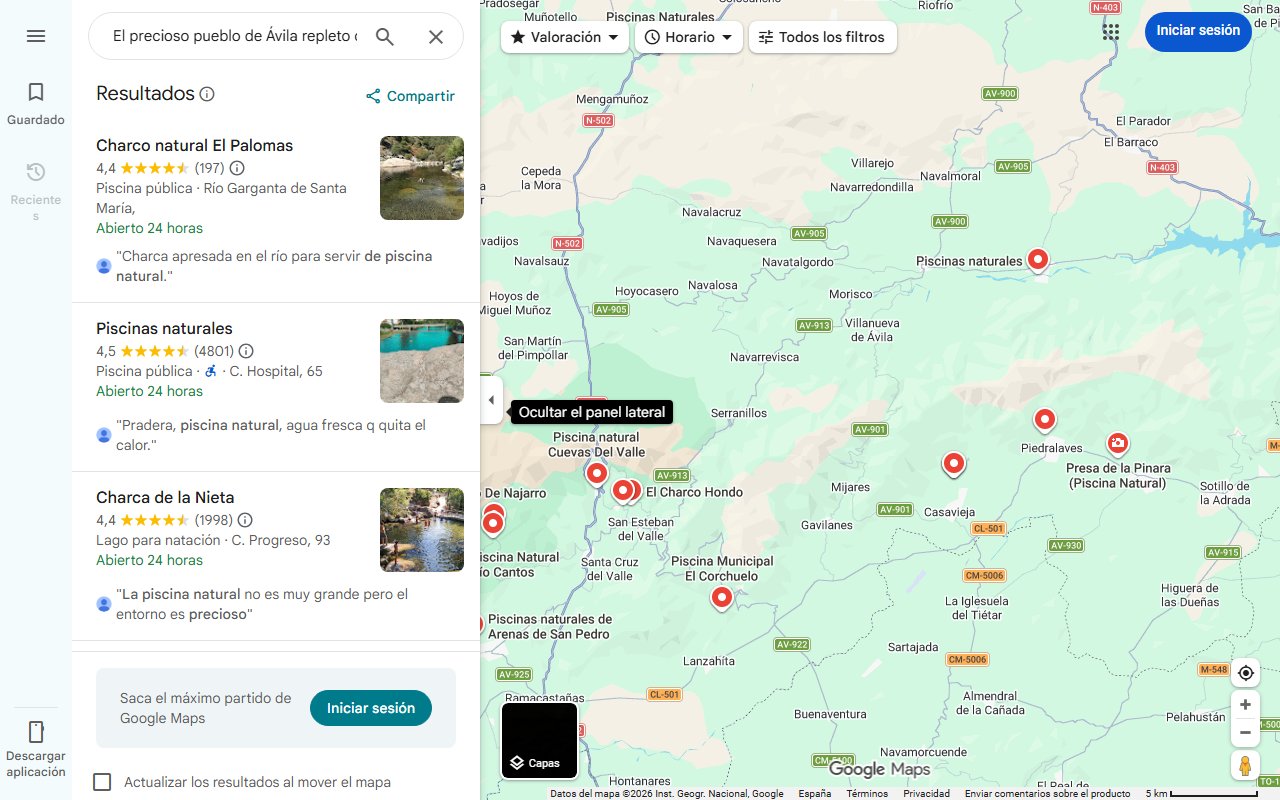Open Todos los filtros options
Screen dimensions: 1280x800
coord(822,37)
